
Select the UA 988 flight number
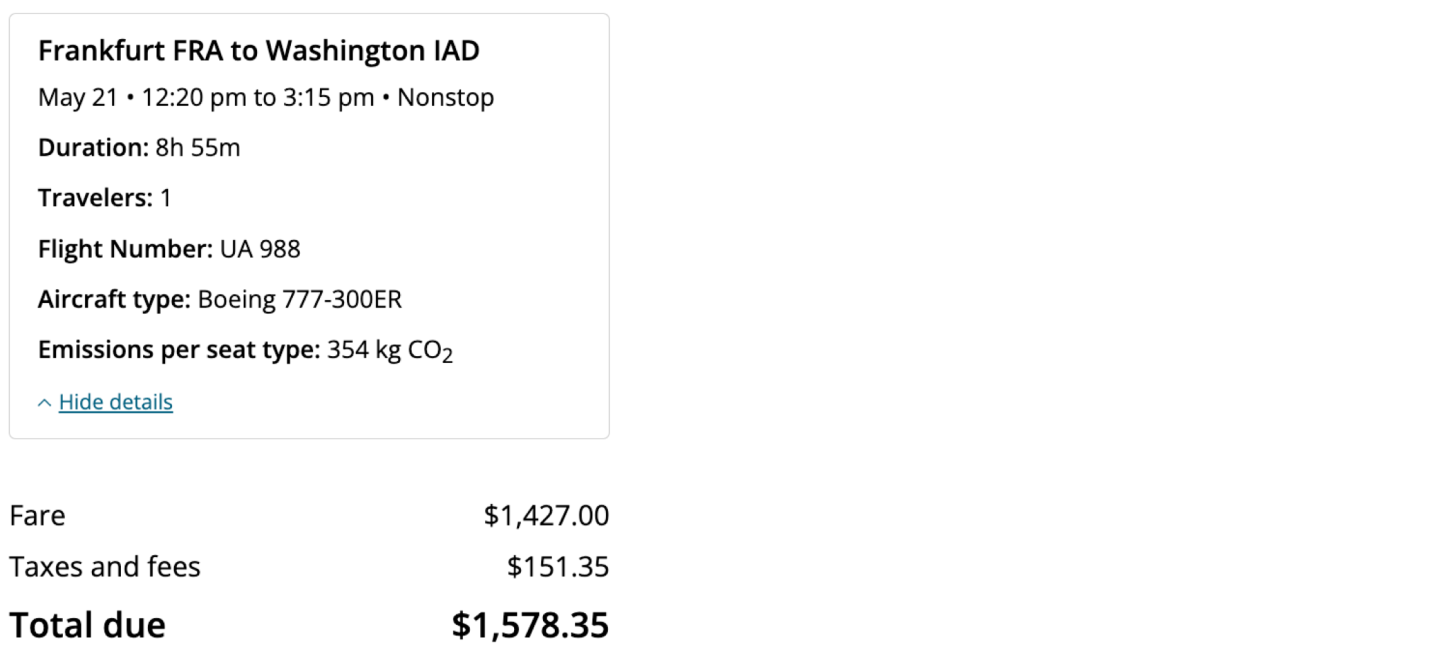[260, 249]
